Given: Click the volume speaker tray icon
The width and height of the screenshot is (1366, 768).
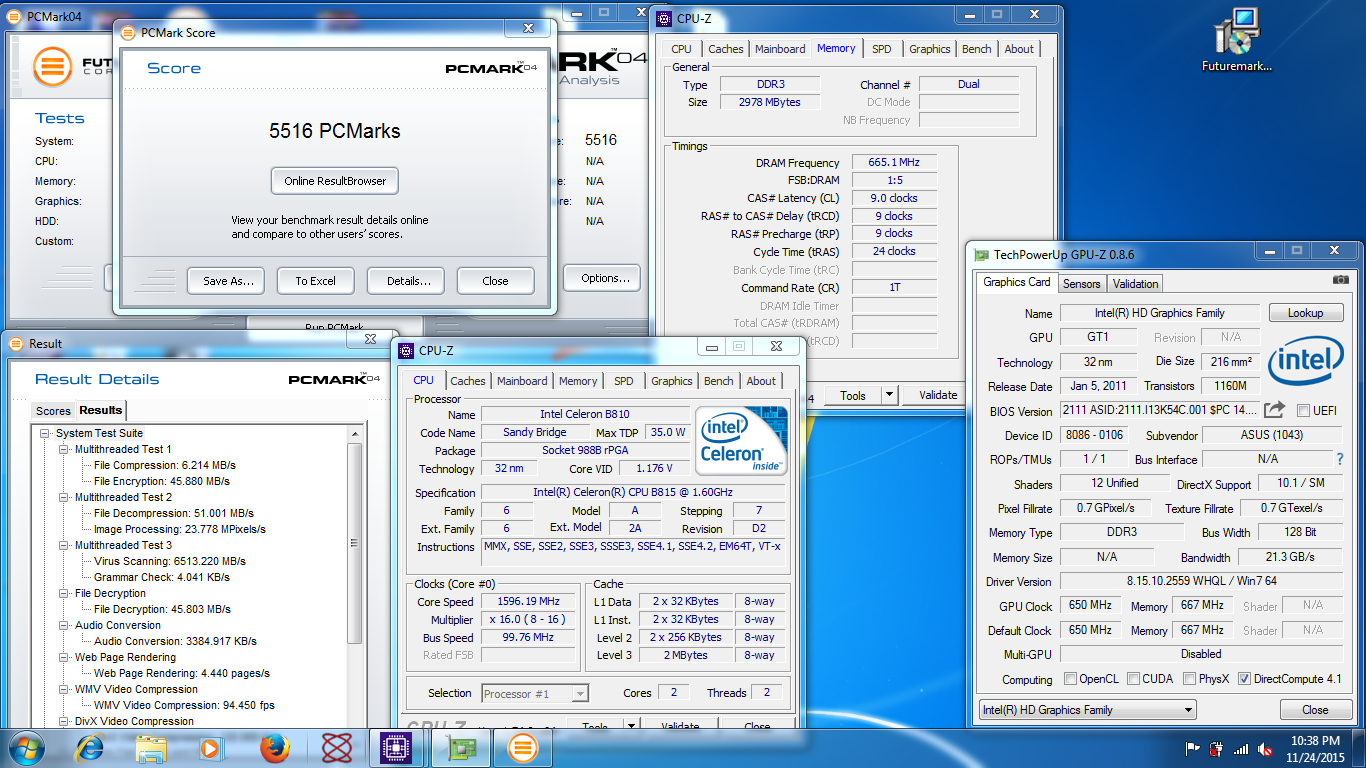Looking at the screenshot, I should (x=1265, y=748).
